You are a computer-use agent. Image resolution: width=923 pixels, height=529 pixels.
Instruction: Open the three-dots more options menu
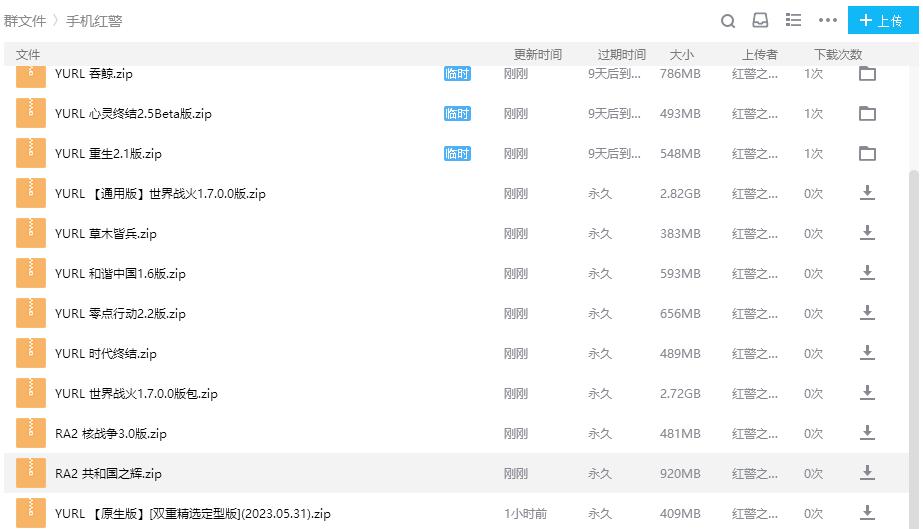pos(827,21)
